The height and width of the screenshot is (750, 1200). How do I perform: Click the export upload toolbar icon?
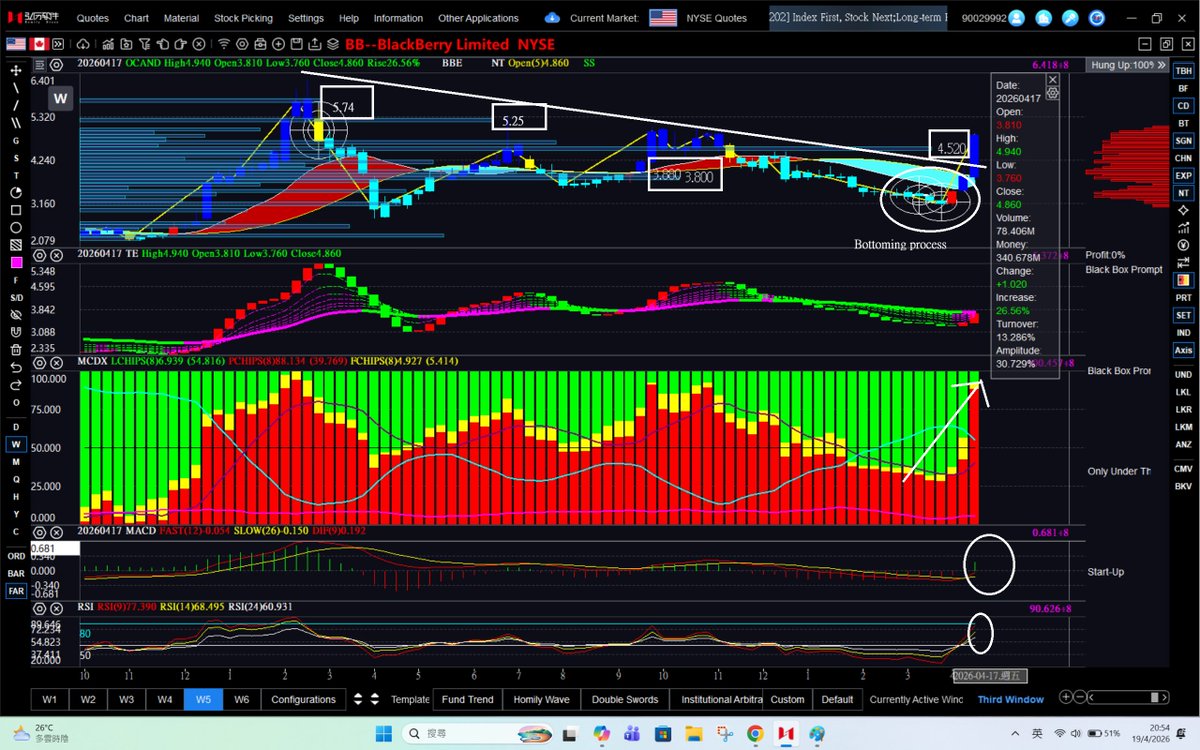tap(314, 44)
